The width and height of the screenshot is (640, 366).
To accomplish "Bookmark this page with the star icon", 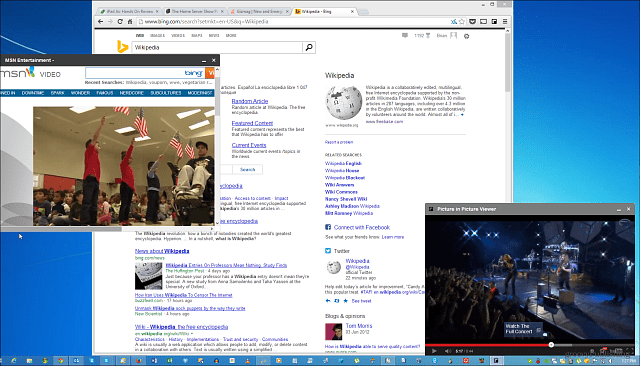I will click(462, 22).
